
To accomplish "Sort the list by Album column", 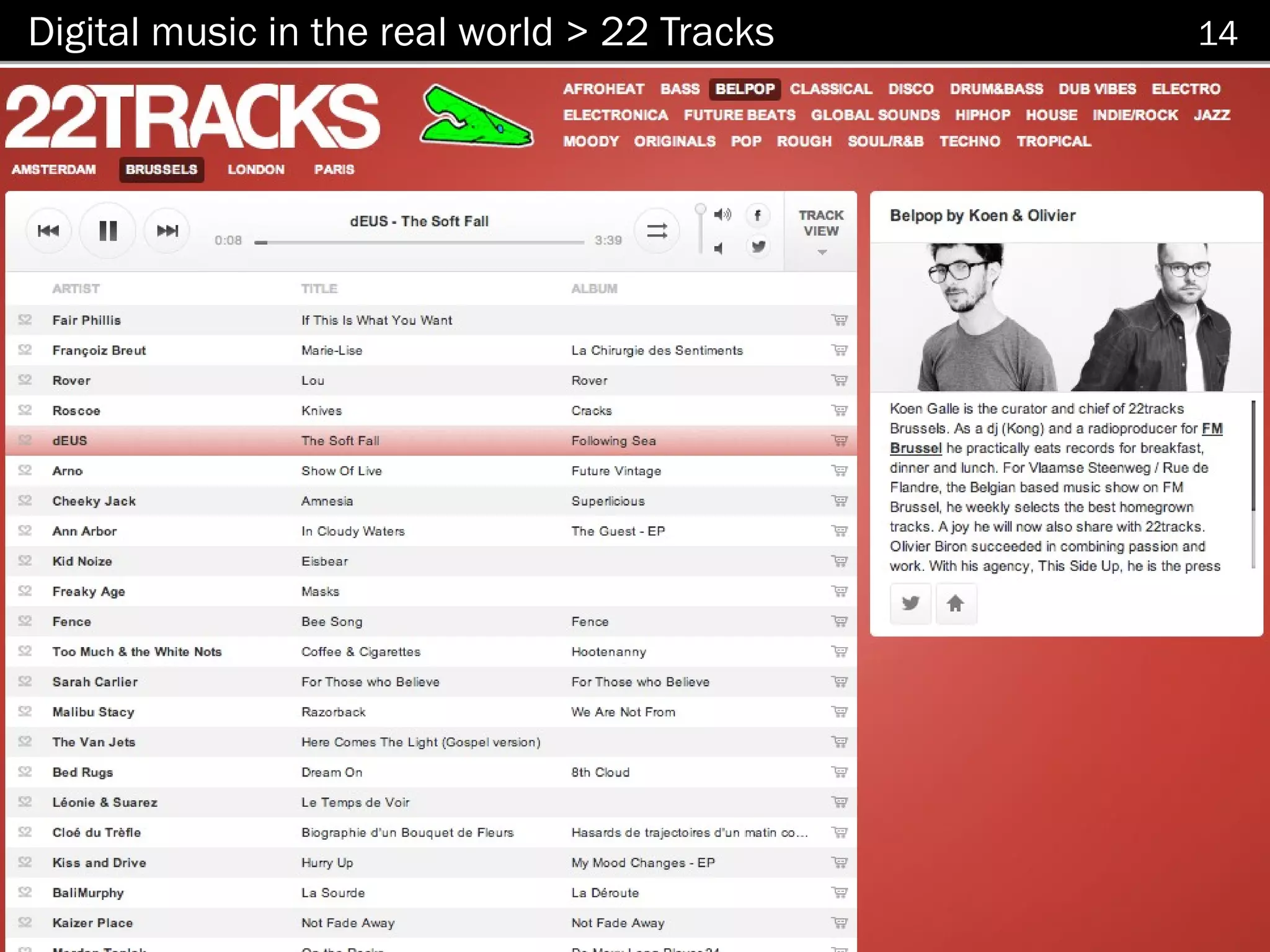I will (x=594, y=289).
